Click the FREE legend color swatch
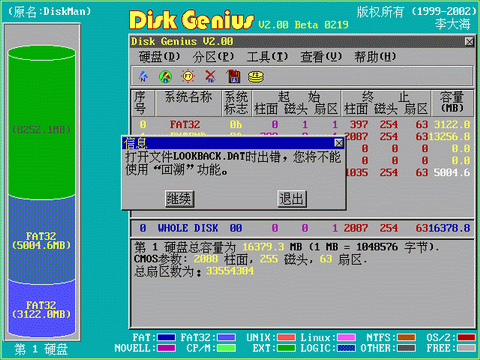 466,348
